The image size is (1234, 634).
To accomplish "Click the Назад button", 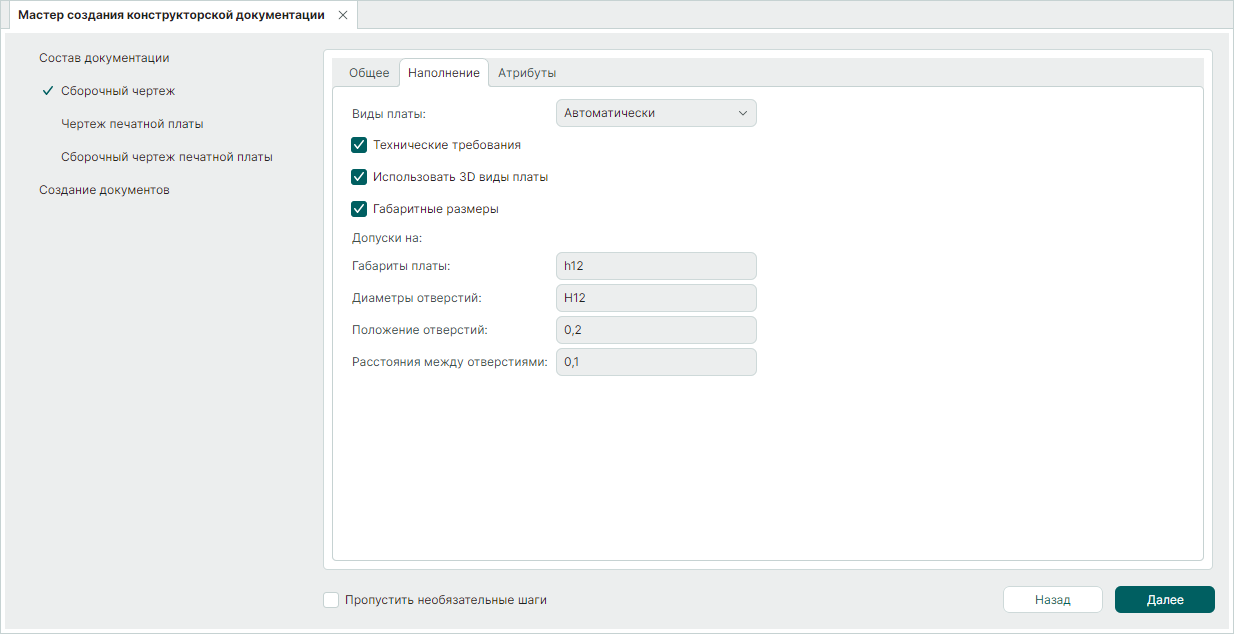I will tap(1052, 600).
